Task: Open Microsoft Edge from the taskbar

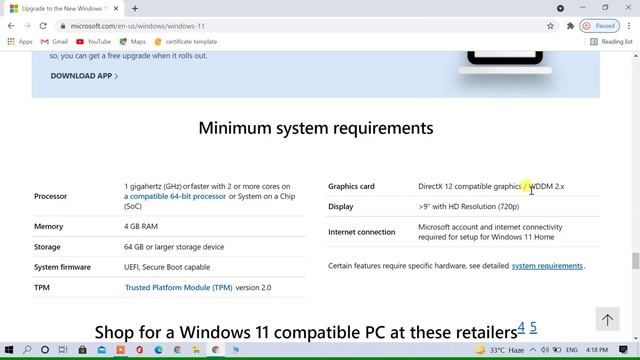Action: (158, 350)
